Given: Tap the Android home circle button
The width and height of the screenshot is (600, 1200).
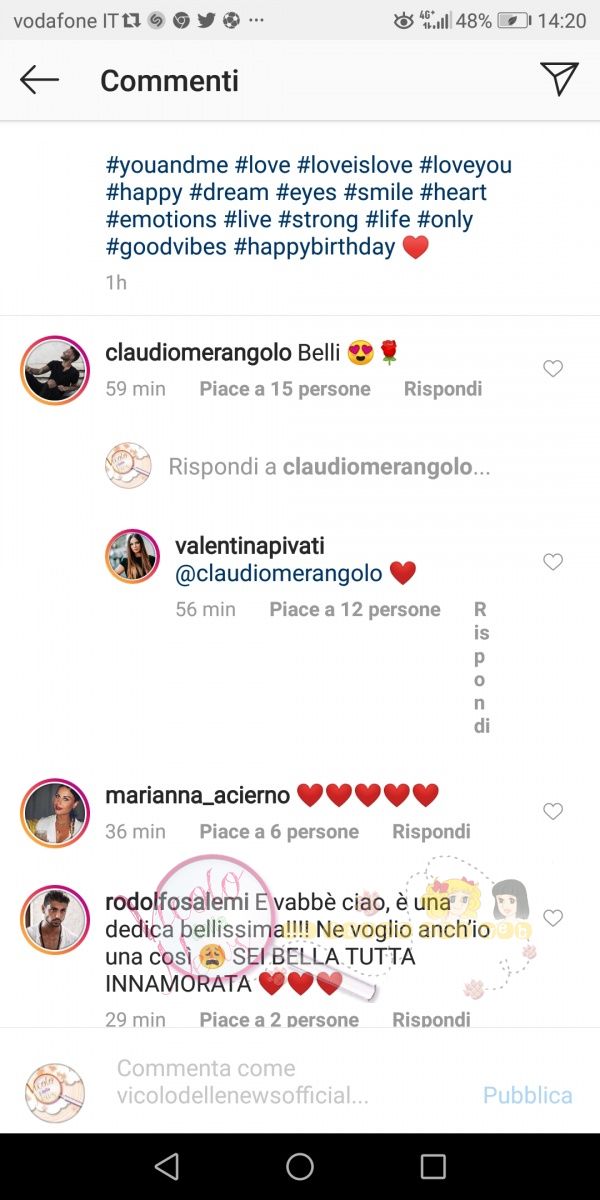Looking at the screenshot, I should [x=300, y=1166].
